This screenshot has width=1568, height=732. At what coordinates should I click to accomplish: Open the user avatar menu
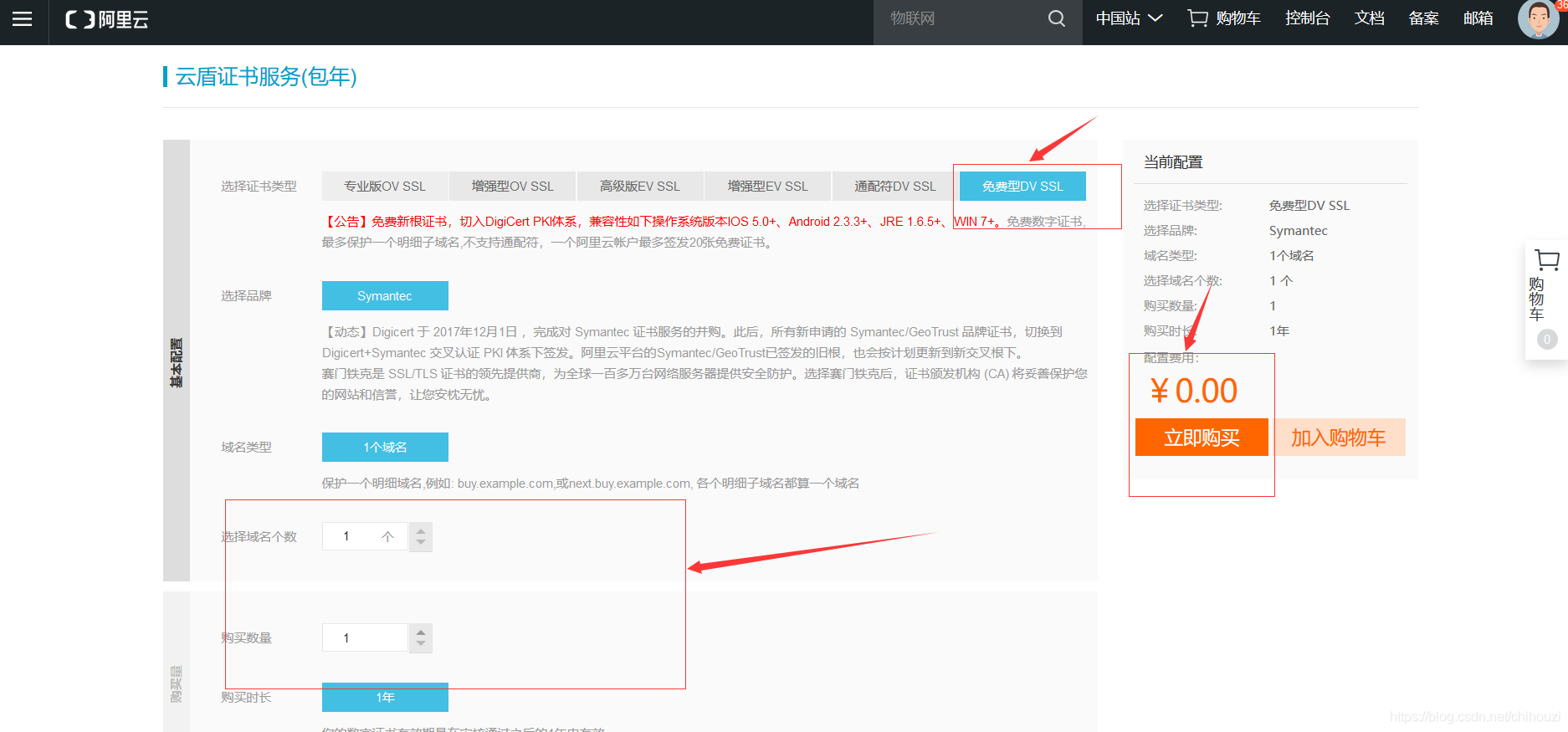[1538, 19]
